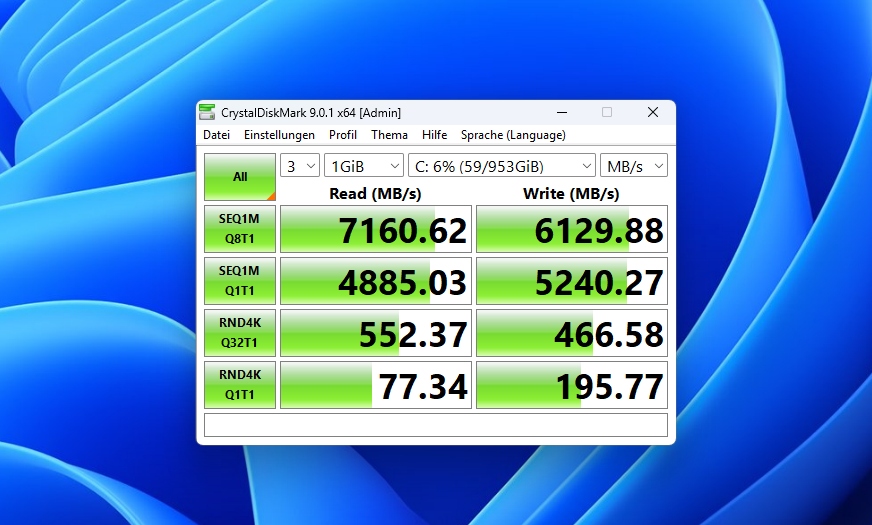Open the Thema menu
Viewport: 872px width, 525px height.
click(x=389, y=135)
